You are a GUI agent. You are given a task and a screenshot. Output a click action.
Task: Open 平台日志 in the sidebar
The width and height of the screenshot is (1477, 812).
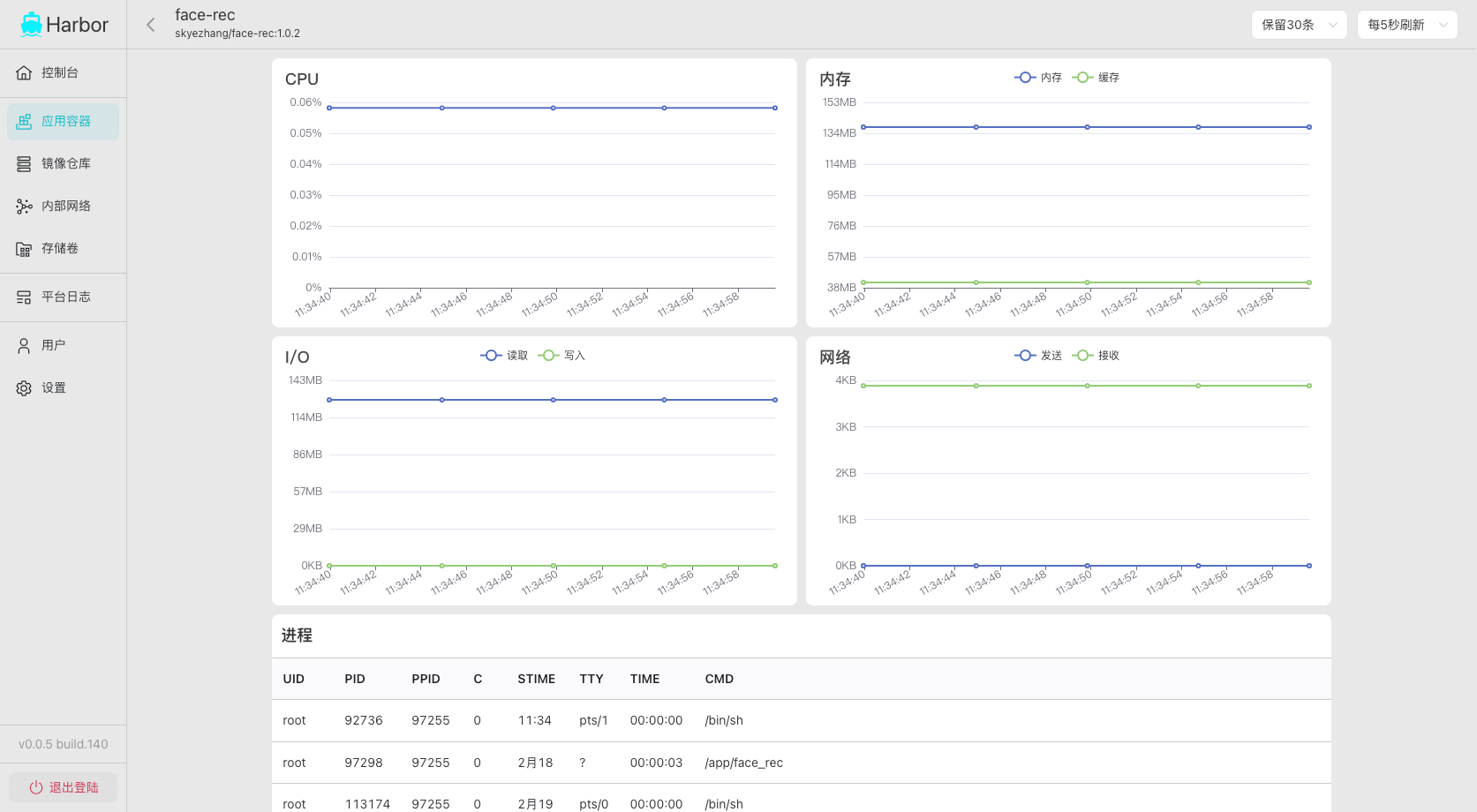pyautogui.click(x=63, y=297)
